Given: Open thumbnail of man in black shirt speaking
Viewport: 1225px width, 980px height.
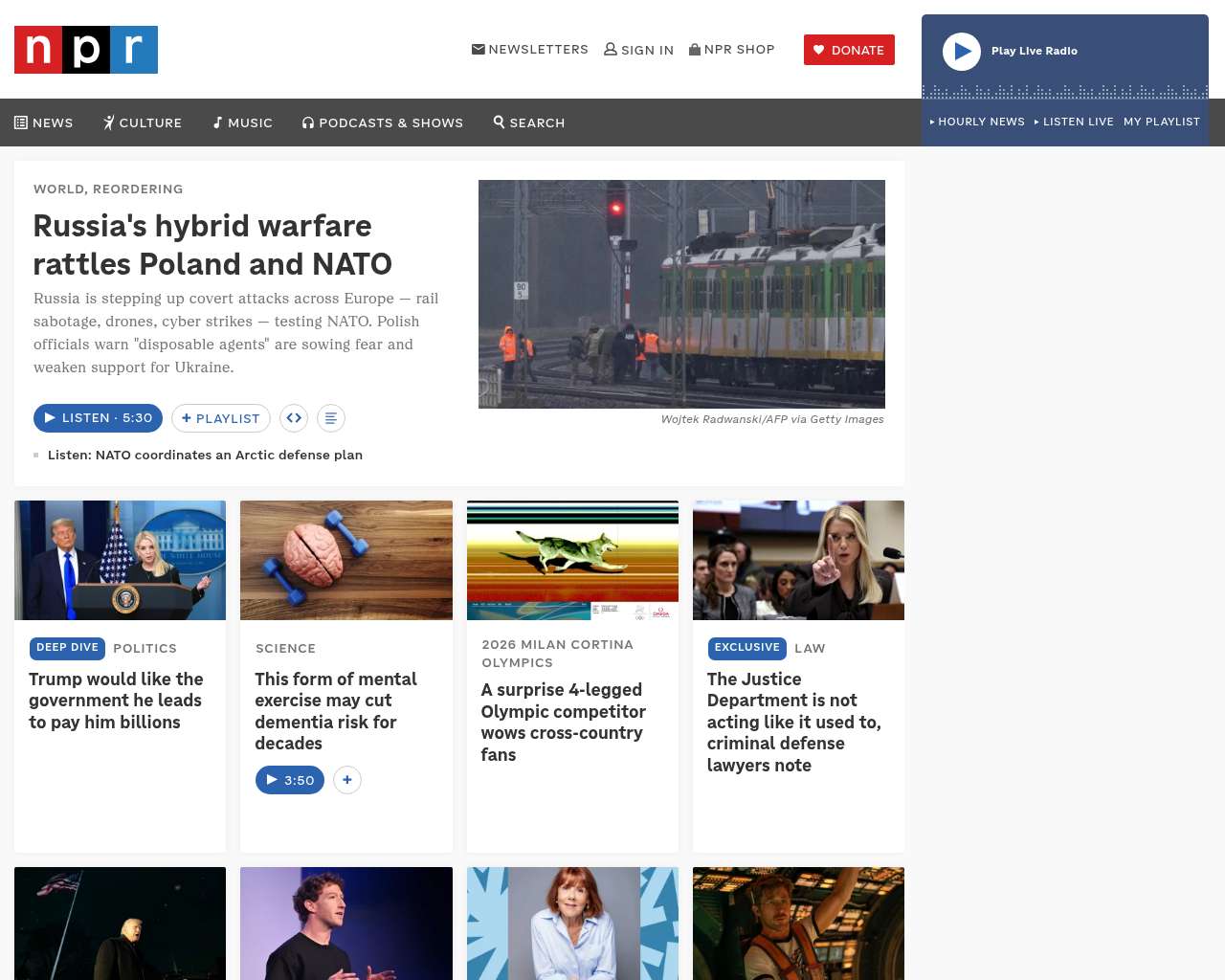Looking at the screenshot, I should (346, 924).
